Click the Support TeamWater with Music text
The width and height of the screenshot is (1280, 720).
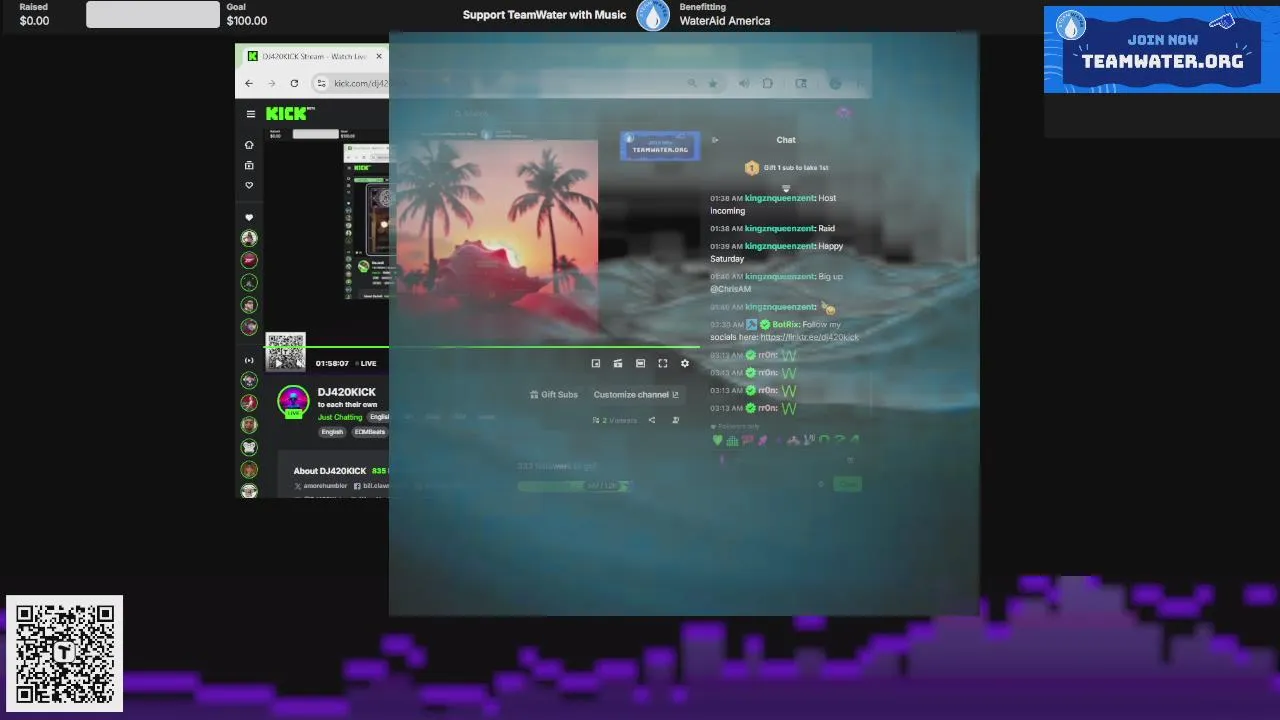[x=544, y=15]
